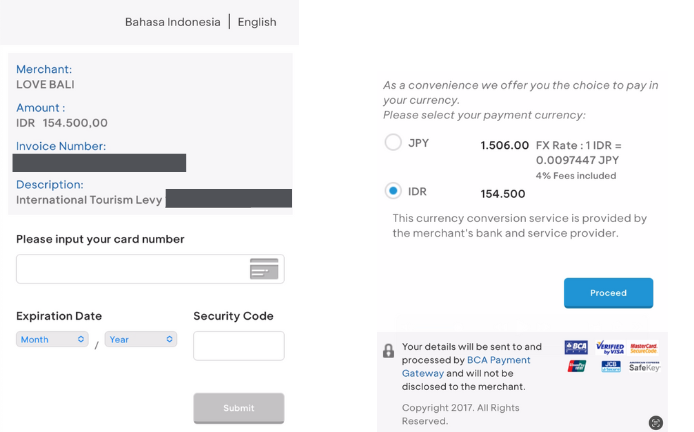
Task: Click the American Express SafeKey logo
Action: coord(644,367)
